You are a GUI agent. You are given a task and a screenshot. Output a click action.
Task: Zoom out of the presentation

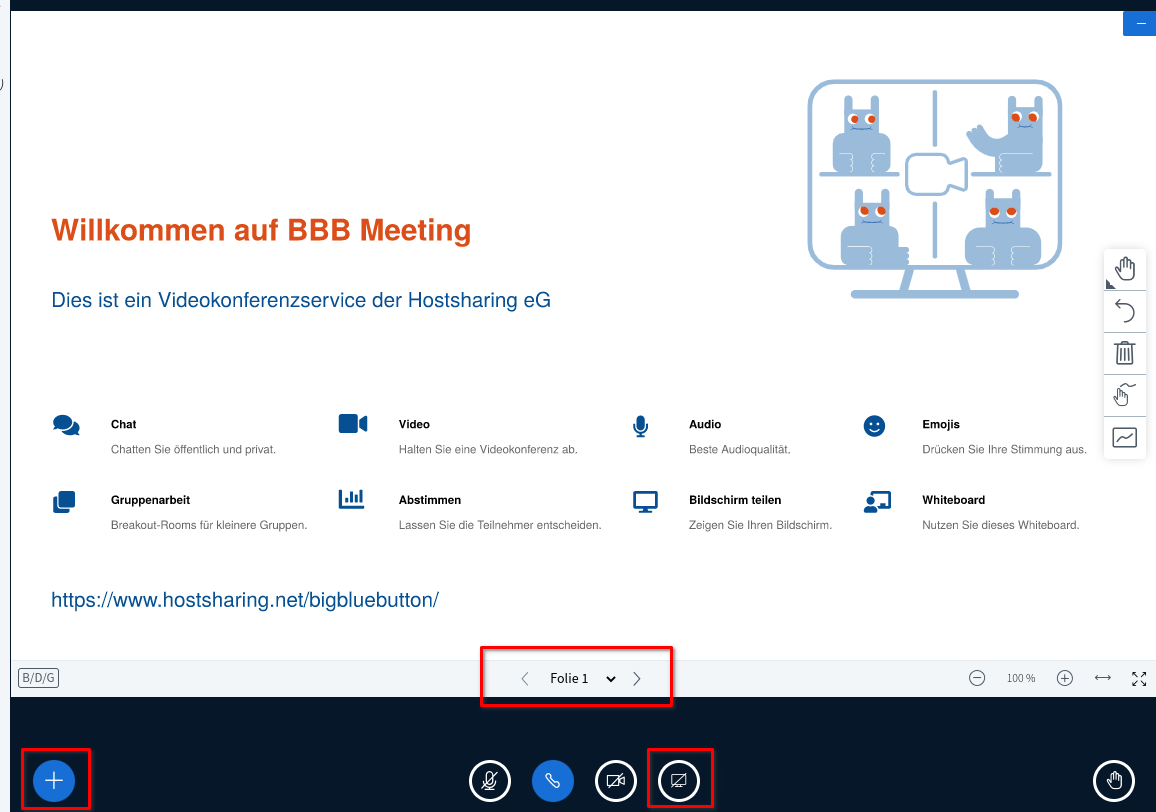[x=977, y=678]
